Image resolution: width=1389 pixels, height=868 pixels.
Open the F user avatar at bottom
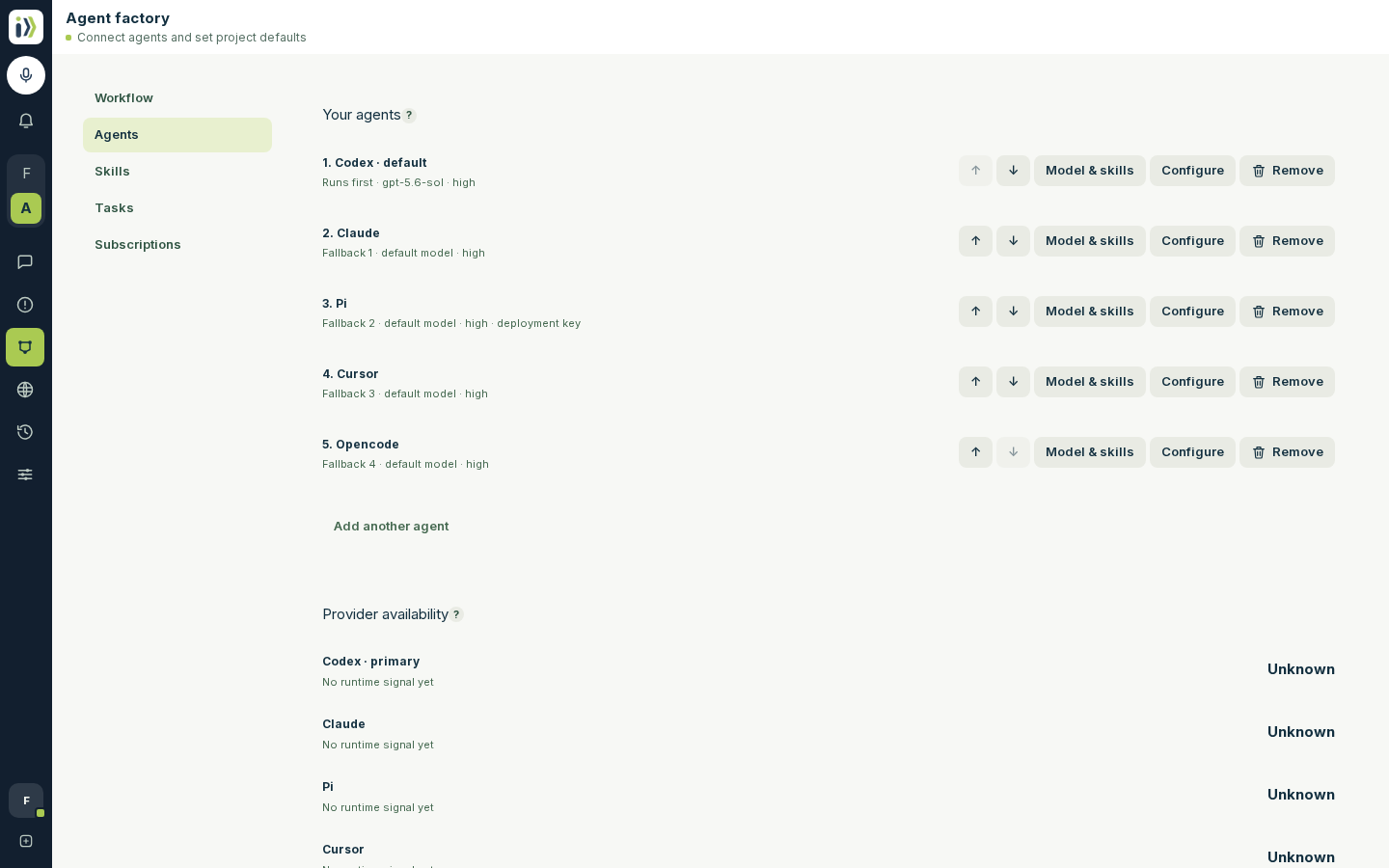tap(26, 800)
